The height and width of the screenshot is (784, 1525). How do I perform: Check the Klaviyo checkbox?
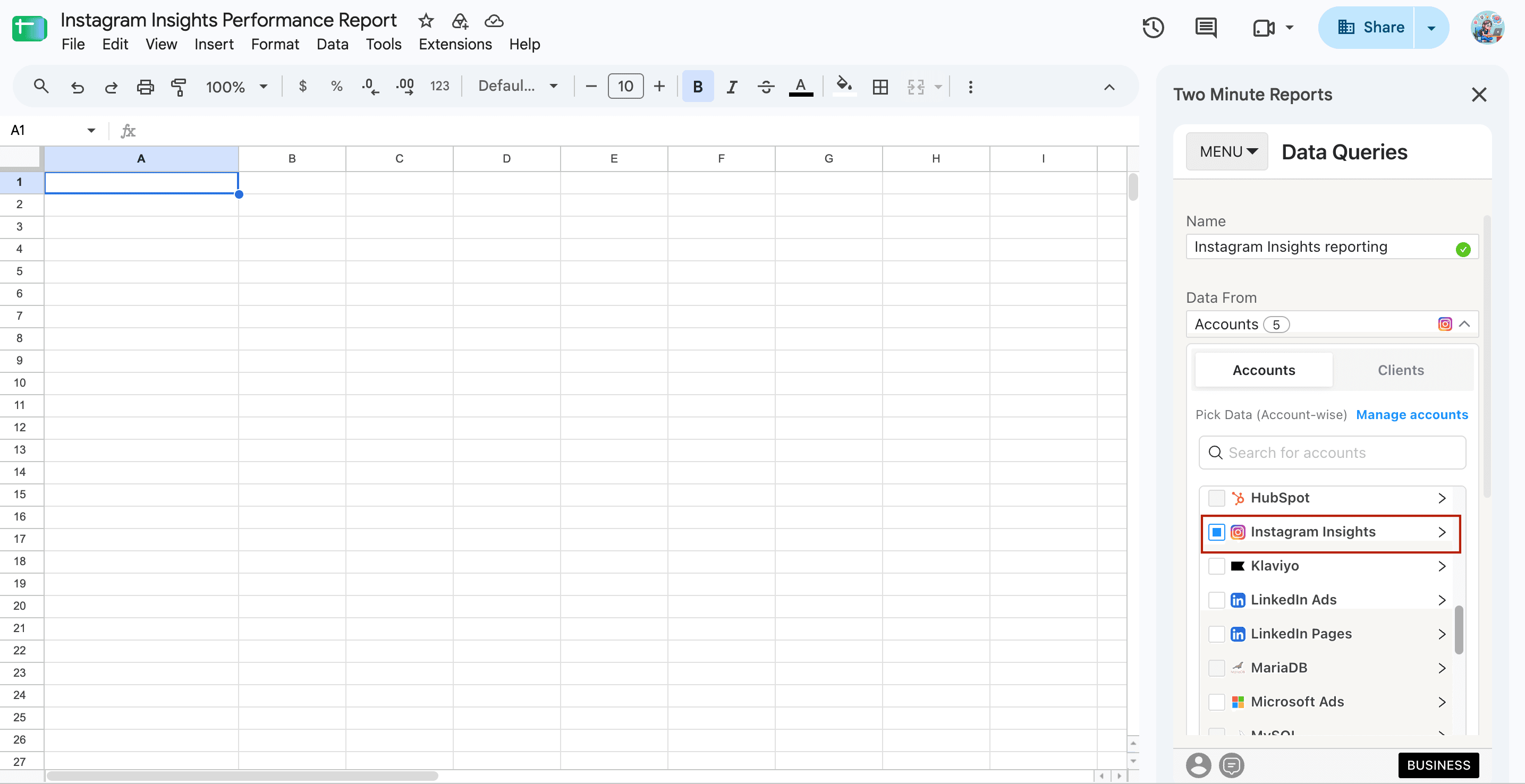tap(1216, 566)
